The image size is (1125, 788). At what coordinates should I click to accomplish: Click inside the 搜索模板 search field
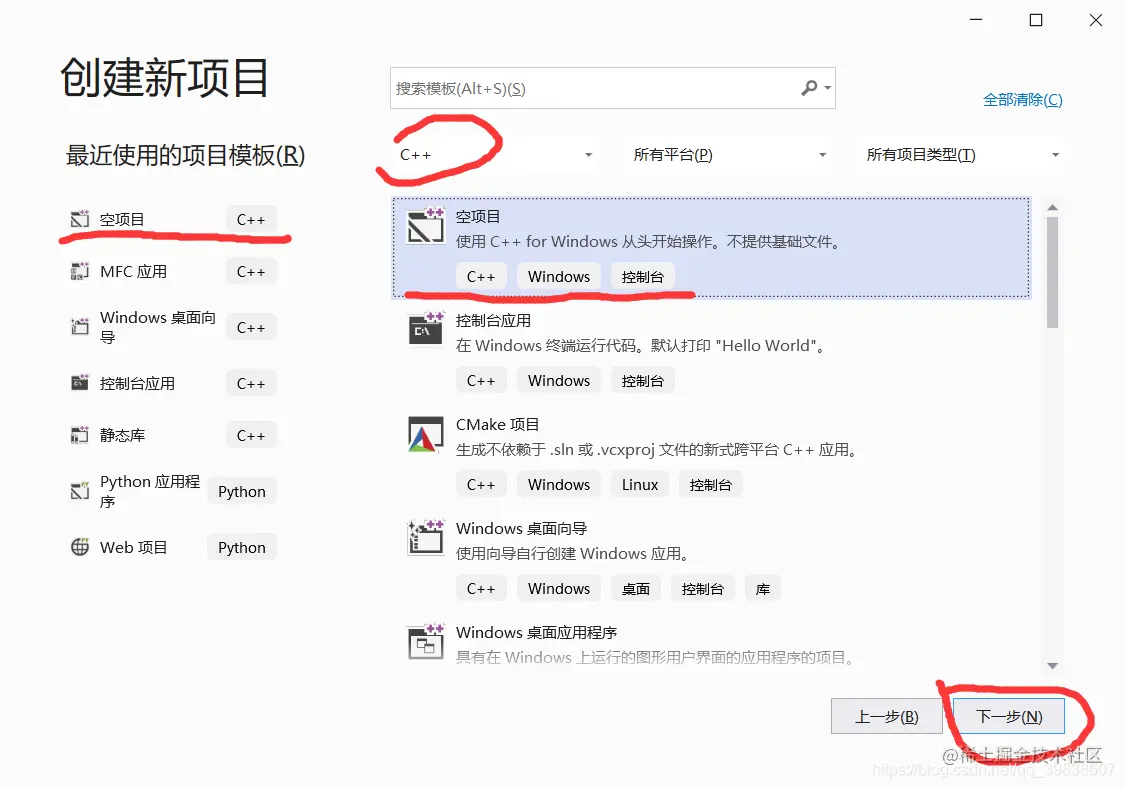(x=590, y=88)
